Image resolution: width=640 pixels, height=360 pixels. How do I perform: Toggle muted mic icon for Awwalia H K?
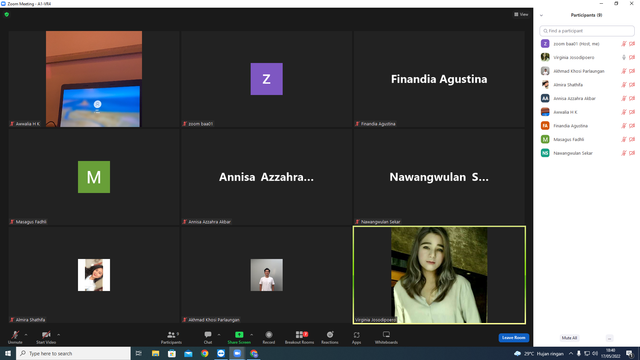tap(624, 112)
